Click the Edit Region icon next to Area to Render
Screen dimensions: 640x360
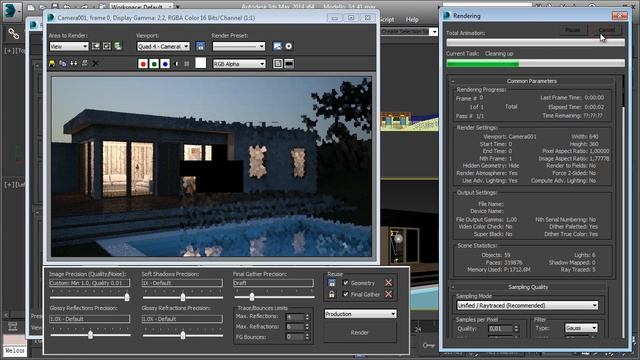coord(96,46)
